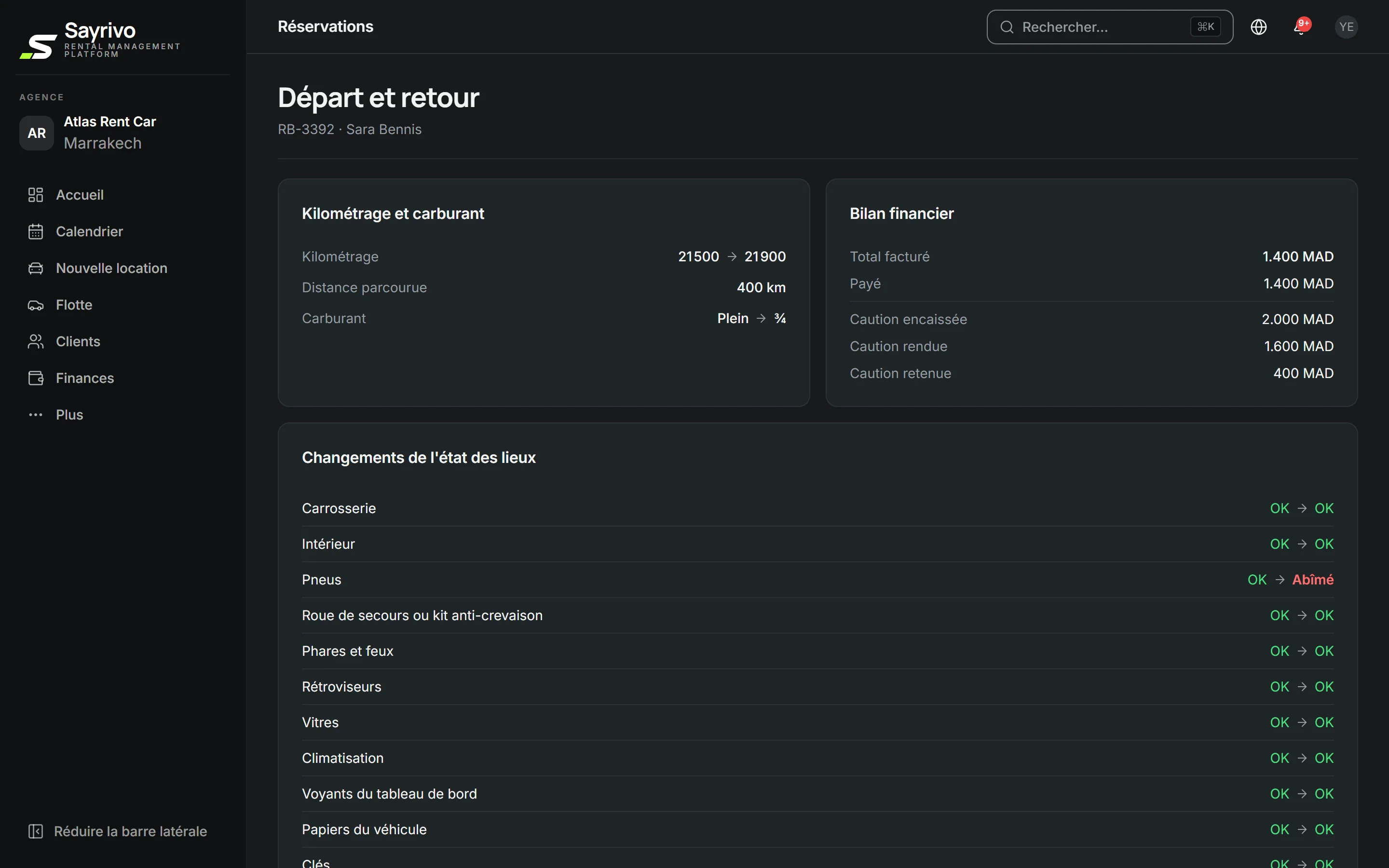
Task: Select the Pneus Abîmé status row
Action: pyautogui.click(x=817, y=580)
